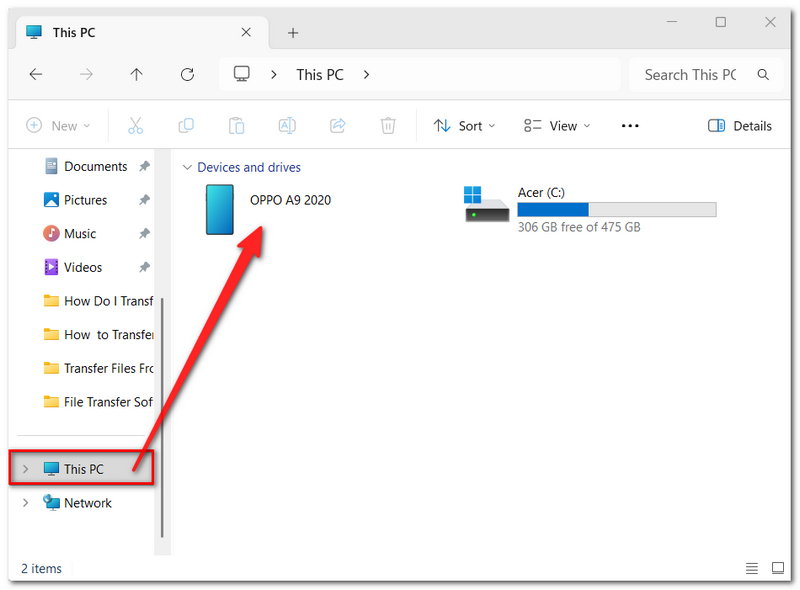Screen dimensions: 800x590
Task: Unpin Documents using its pin icon
Action: (144, 166)
